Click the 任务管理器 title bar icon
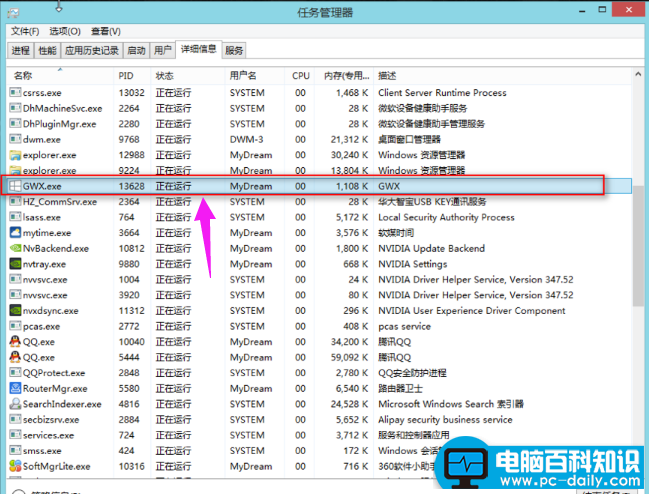 tap(14, 13)
